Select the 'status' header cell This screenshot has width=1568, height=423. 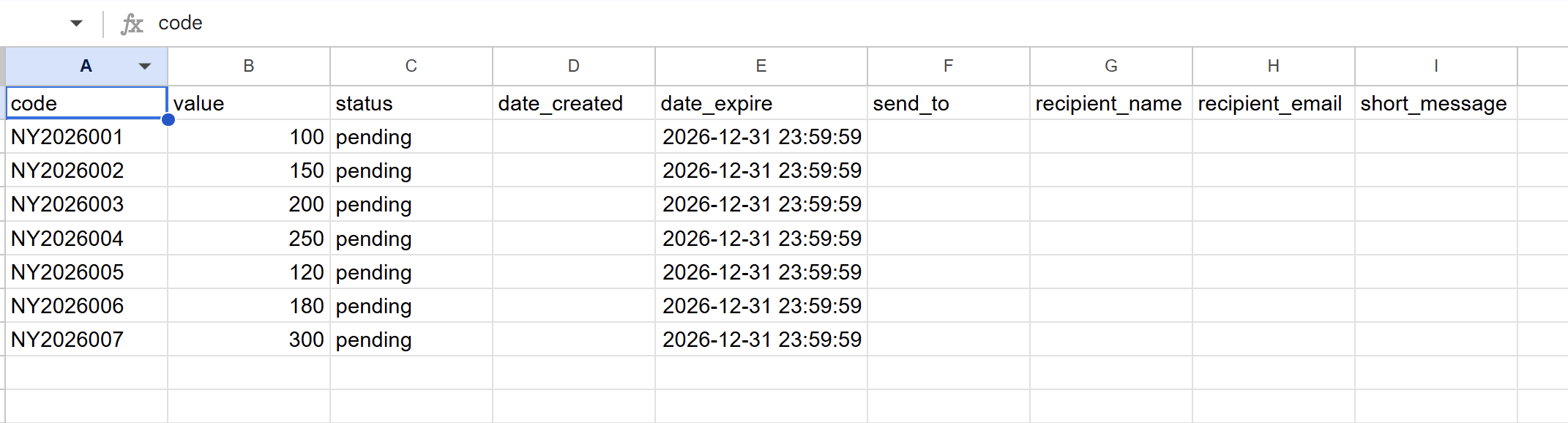[411, 103]
